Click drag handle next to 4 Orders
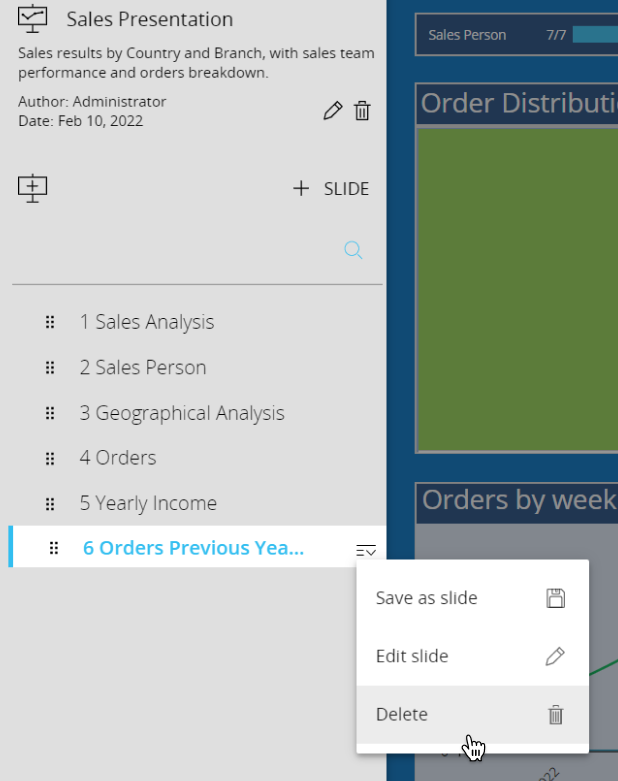The height and width of the screenshot is (781, 618). click(50, 458)
